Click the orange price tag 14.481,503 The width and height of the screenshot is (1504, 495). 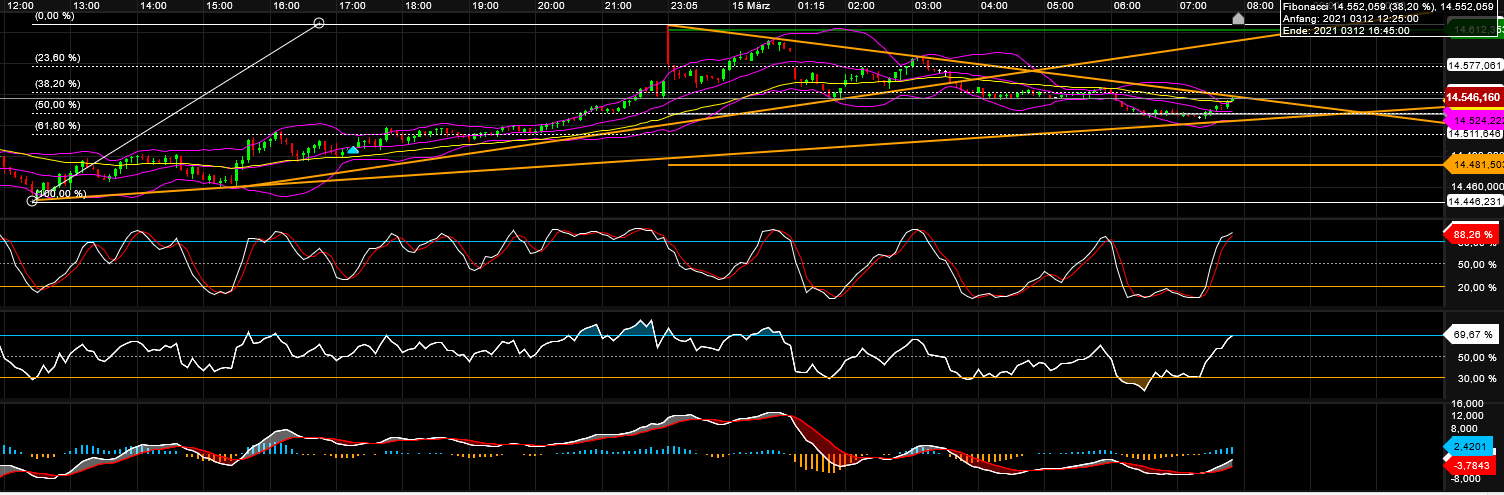1473,164
